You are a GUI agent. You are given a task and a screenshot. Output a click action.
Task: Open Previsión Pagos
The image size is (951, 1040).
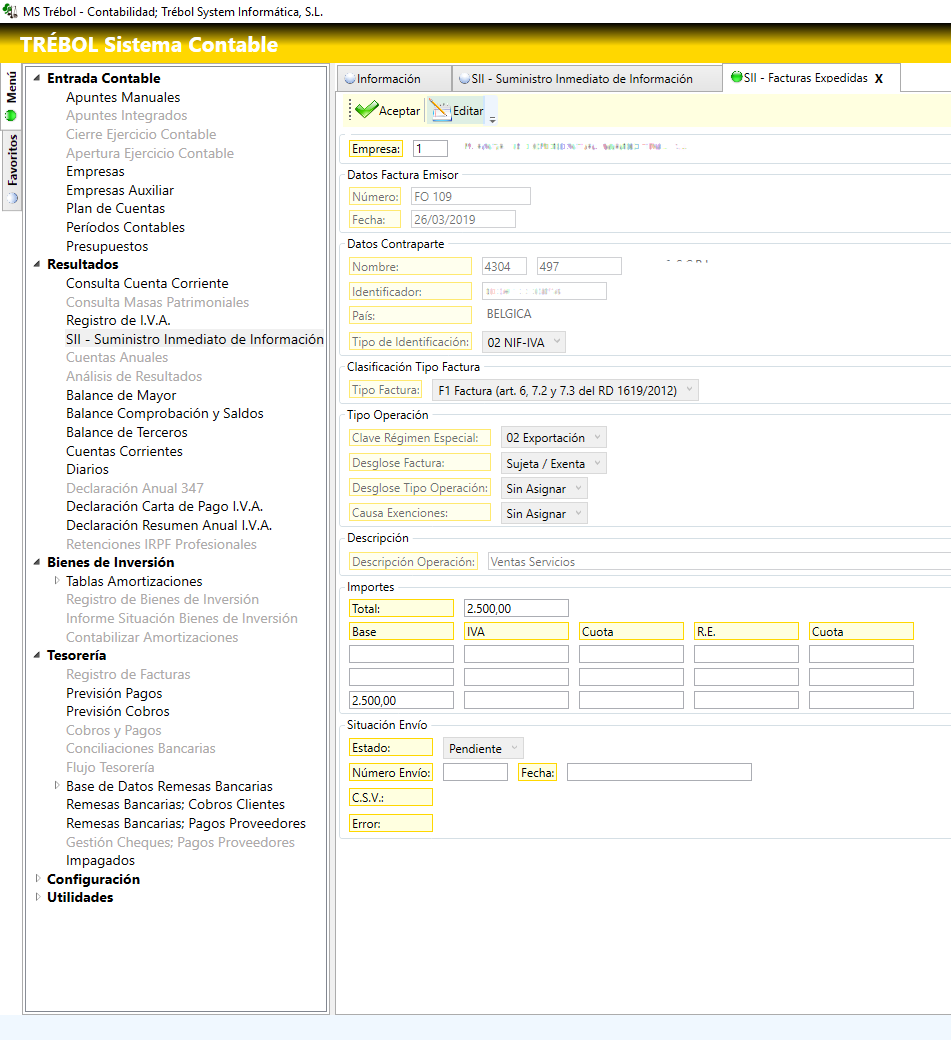[114, 693]
